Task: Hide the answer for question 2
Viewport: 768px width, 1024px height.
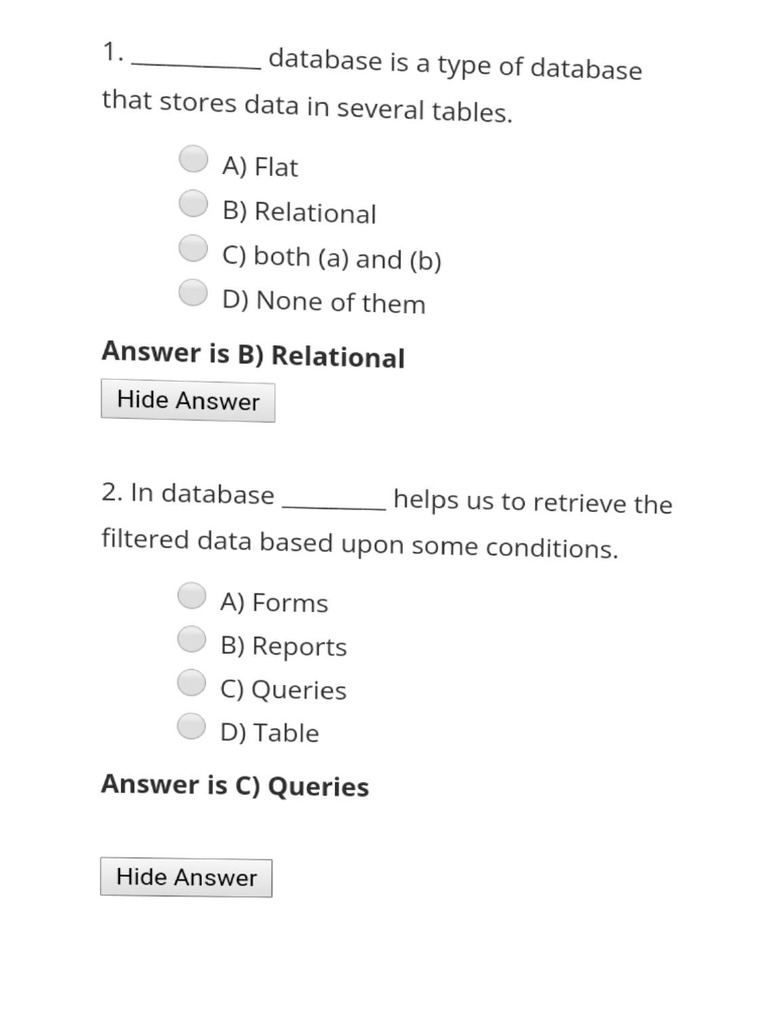Action: click(x=186, y=877)
